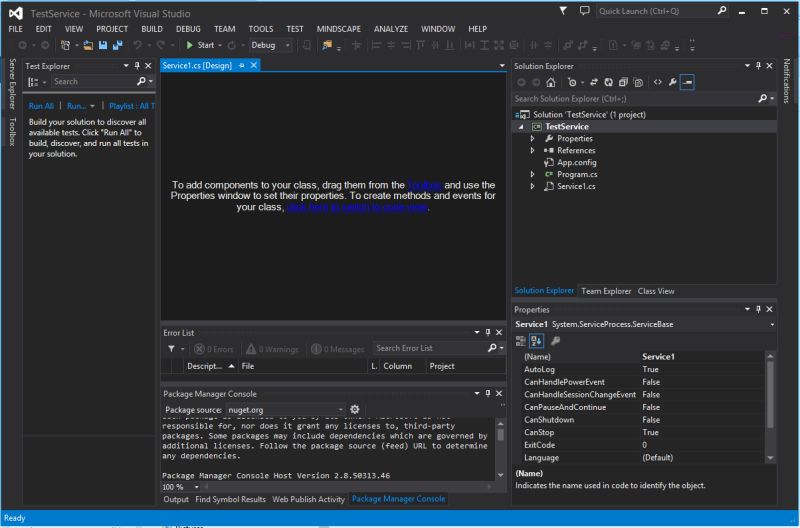Toggle the Errors filter in Error List
The height and width of the screenshot is (528, 800).
pos(212,349)
